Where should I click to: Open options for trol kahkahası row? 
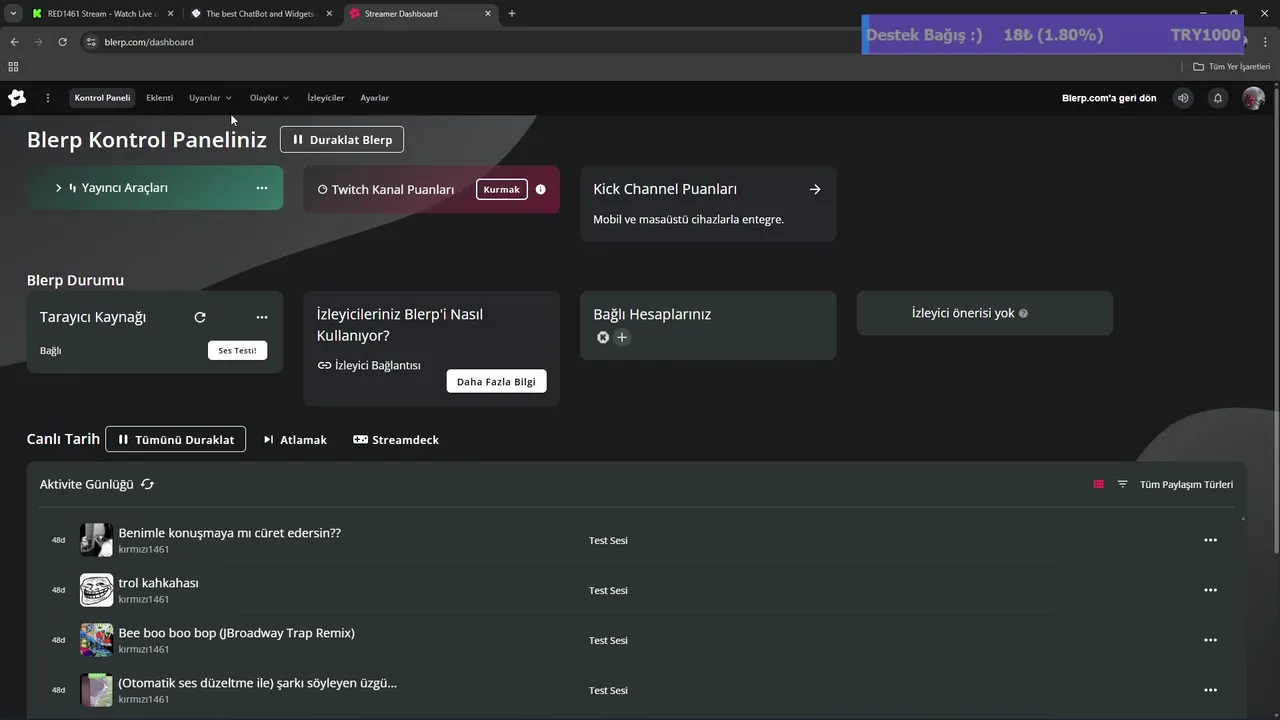tap(1210, 590)
